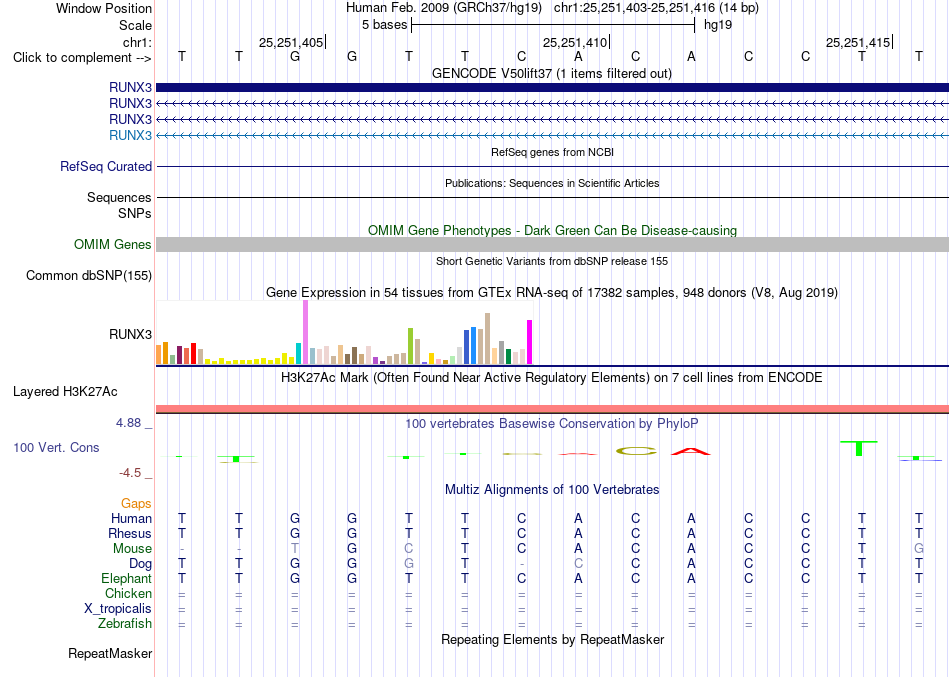Click the orange Gaps label
Image resolution: width=950 pixels, height=677 pixels.
pyautogui.click(x=136, y=504)
